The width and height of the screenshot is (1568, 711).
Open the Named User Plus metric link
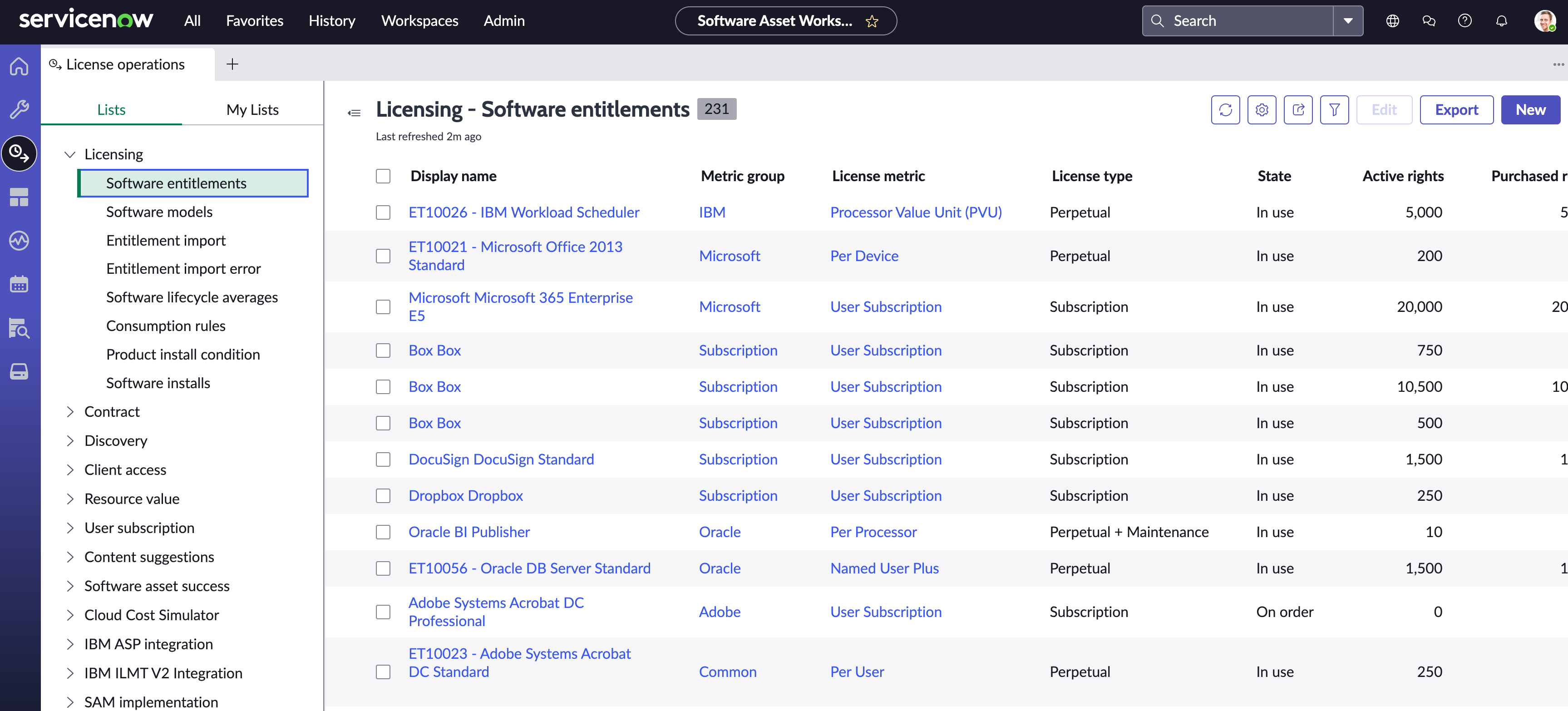coord(884,568)
